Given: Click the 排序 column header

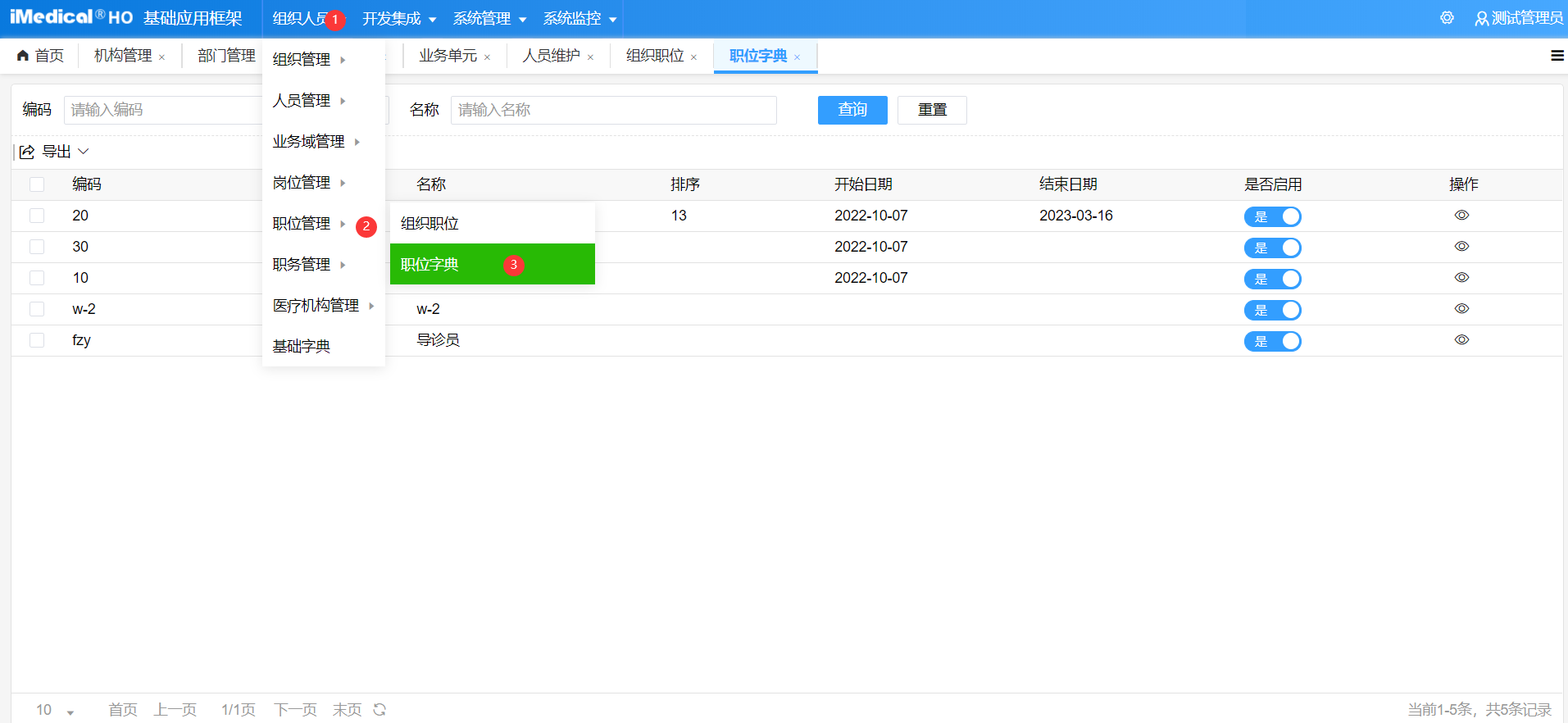Looking at the screenshot, I should pos(685,184).
